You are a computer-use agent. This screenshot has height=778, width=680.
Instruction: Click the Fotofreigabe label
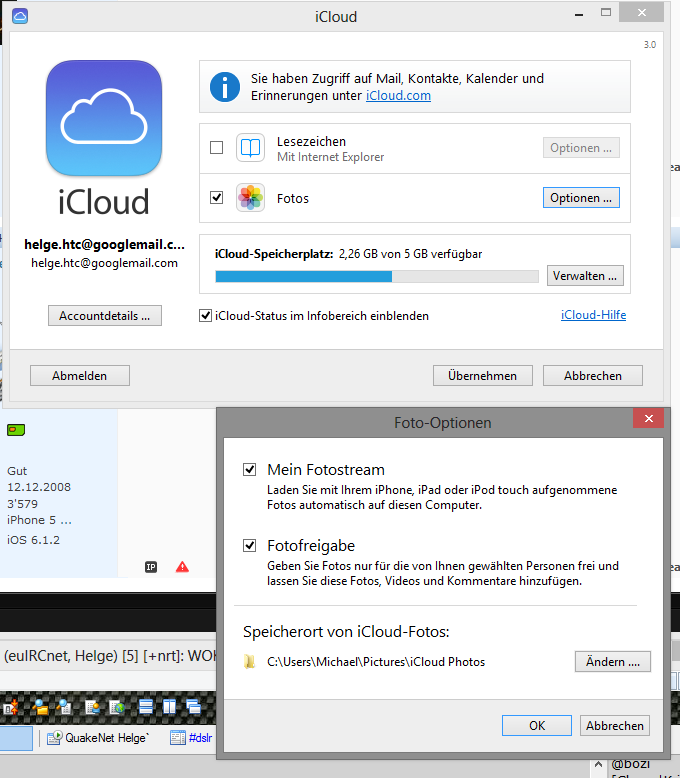(311, 546)
